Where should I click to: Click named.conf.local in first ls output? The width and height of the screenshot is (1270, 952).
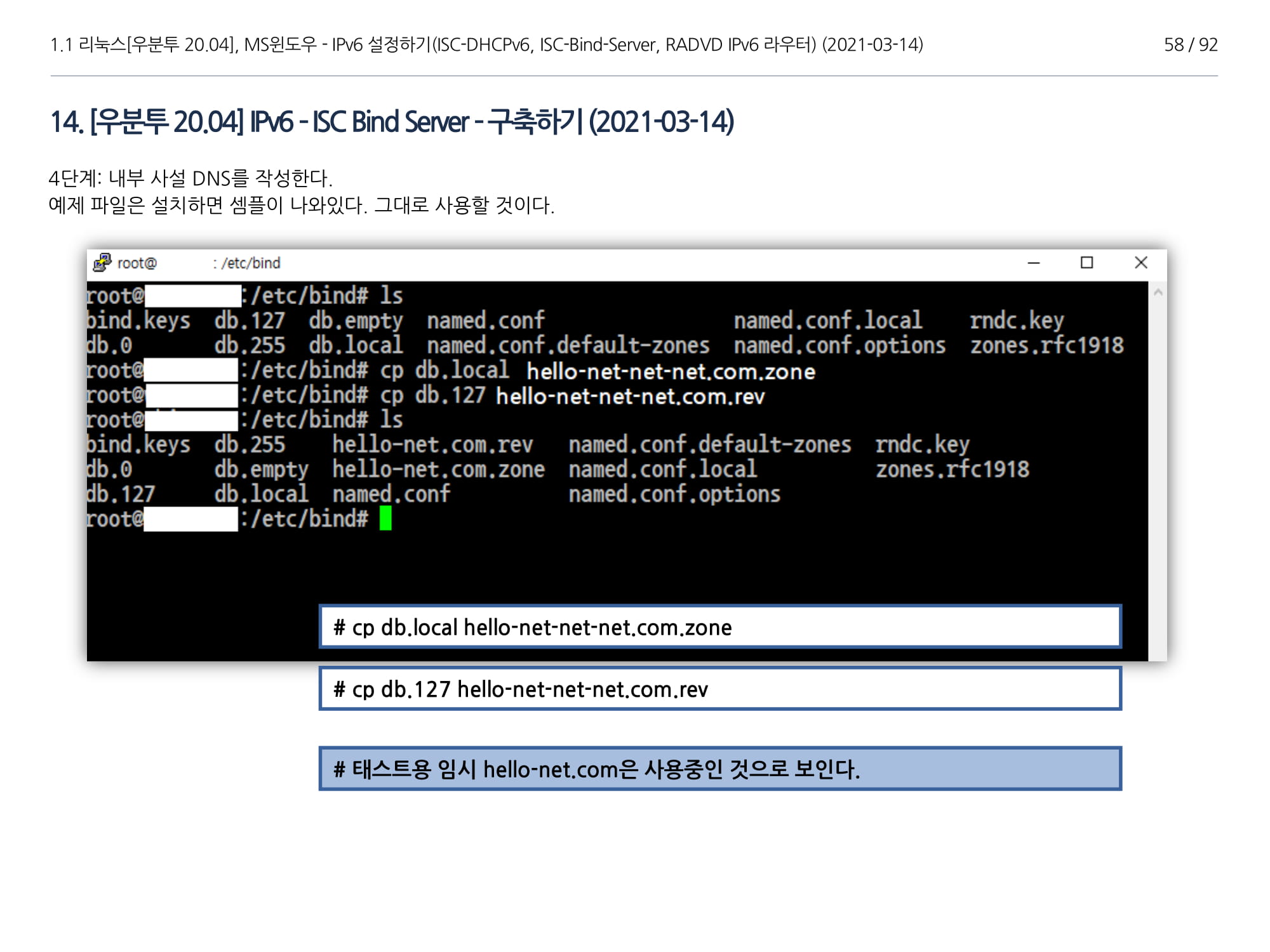pyautogui.click(x=827, y=321)
